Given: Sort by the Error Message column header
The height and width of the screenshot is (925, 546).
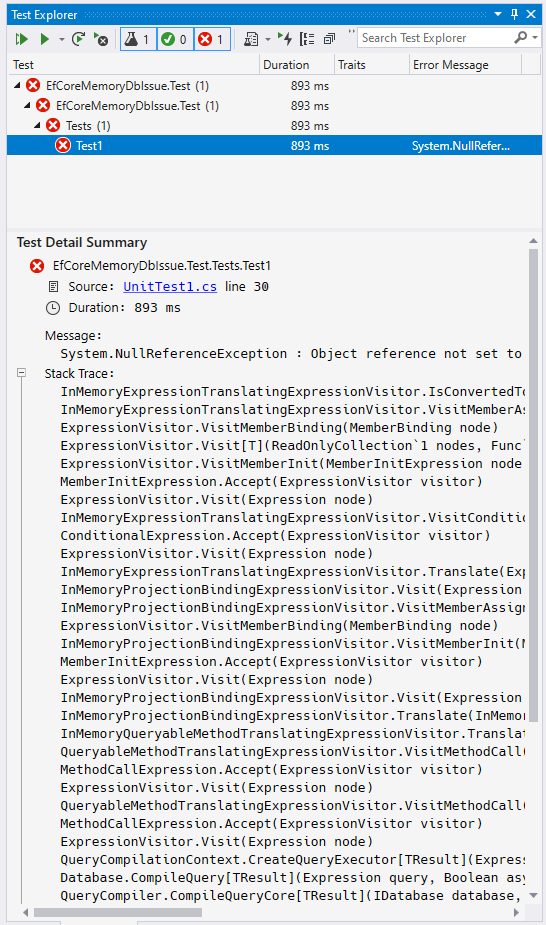Looking at the screenshot, I should pos(465,65).
